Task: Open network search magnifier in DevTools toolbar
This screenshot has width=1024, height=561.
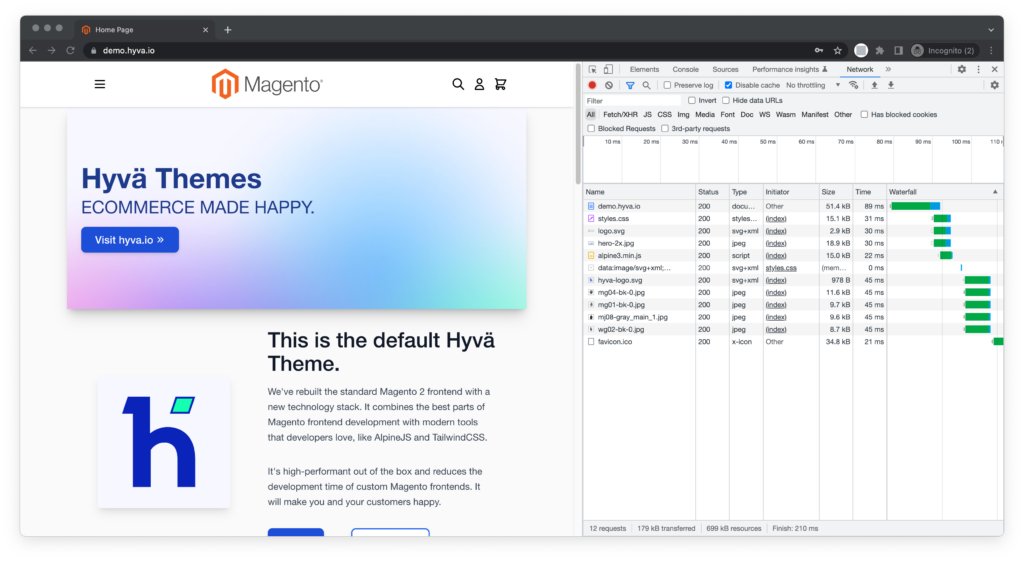Action: click(x=647, y=85)
